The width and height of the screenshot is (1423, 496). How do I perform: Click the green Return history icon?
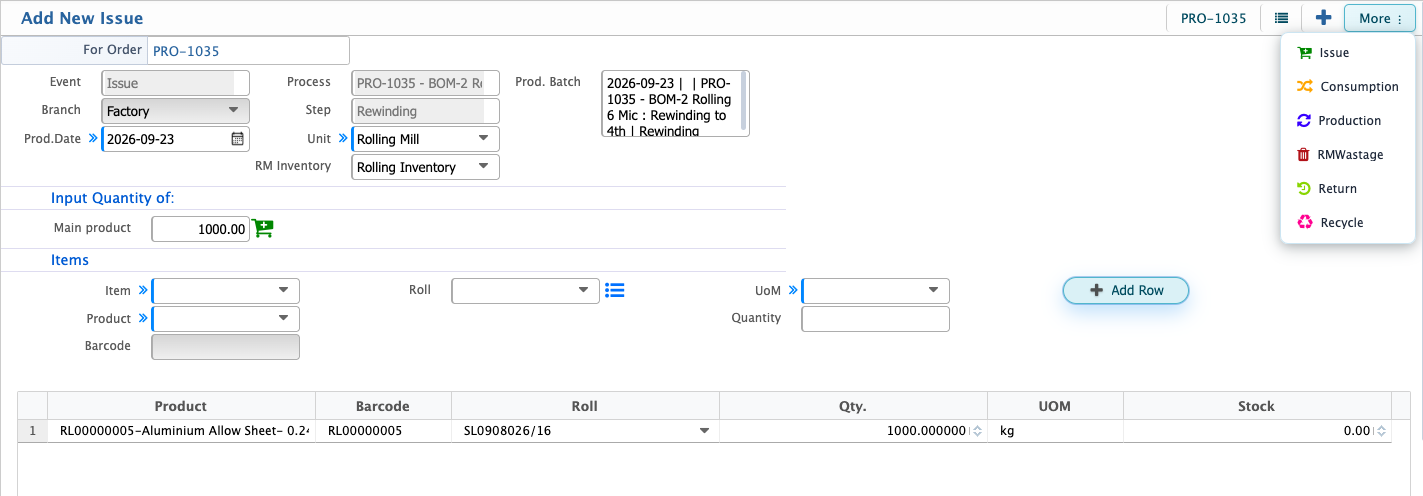tap(1304, 189)
